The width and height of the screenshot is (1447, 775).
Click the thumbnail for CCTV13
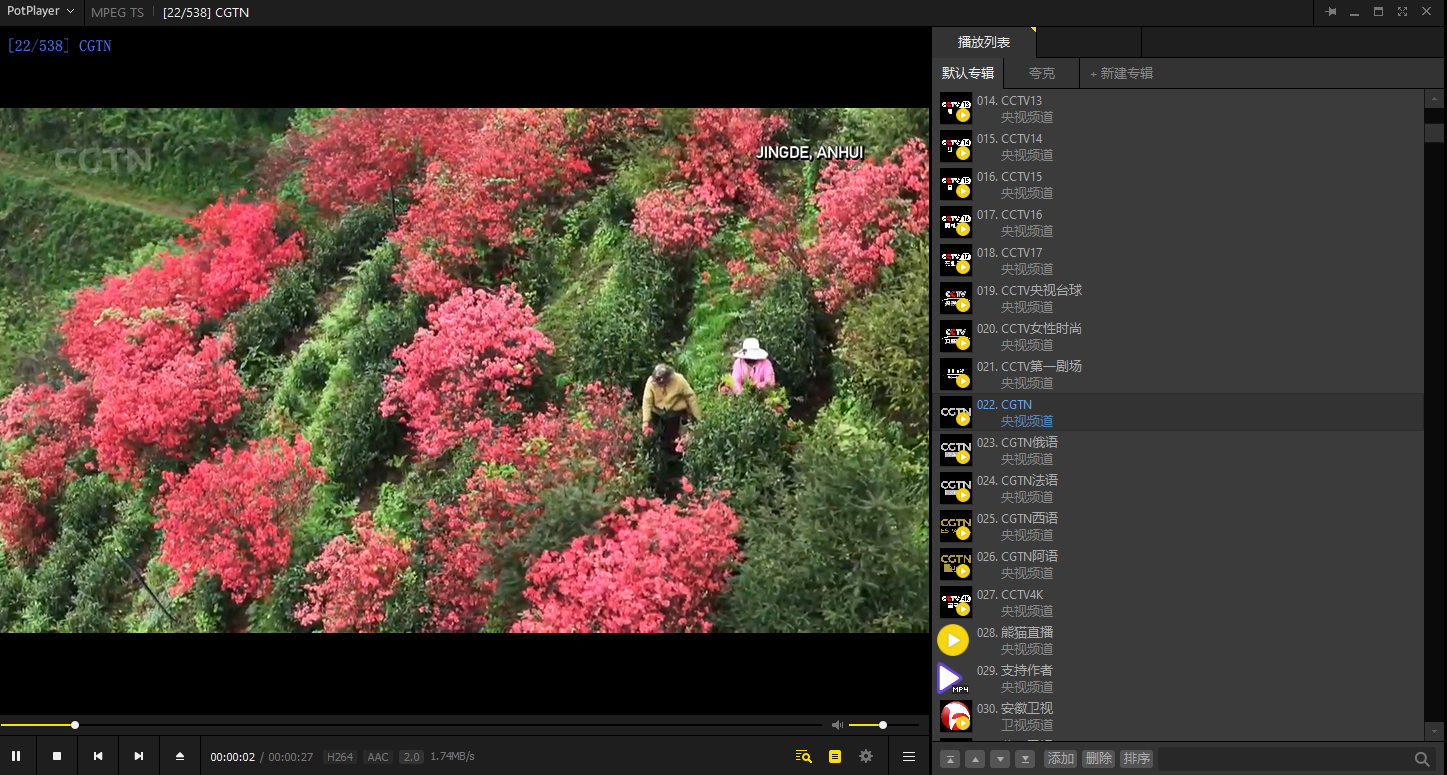coord(956,108)
